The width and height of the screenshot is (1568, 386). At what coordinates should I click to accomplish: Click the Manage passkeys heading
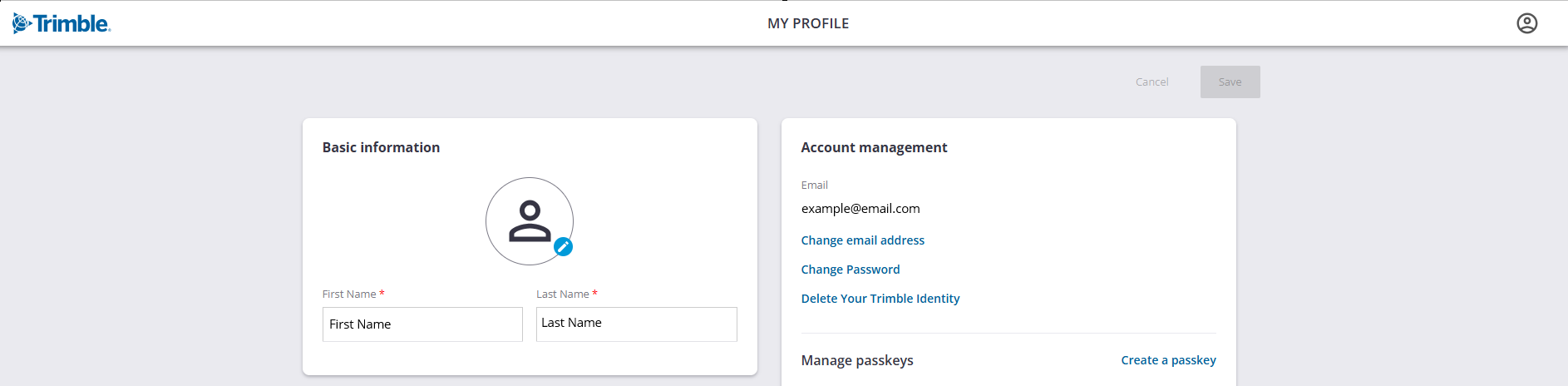click(x=857, y=360)
